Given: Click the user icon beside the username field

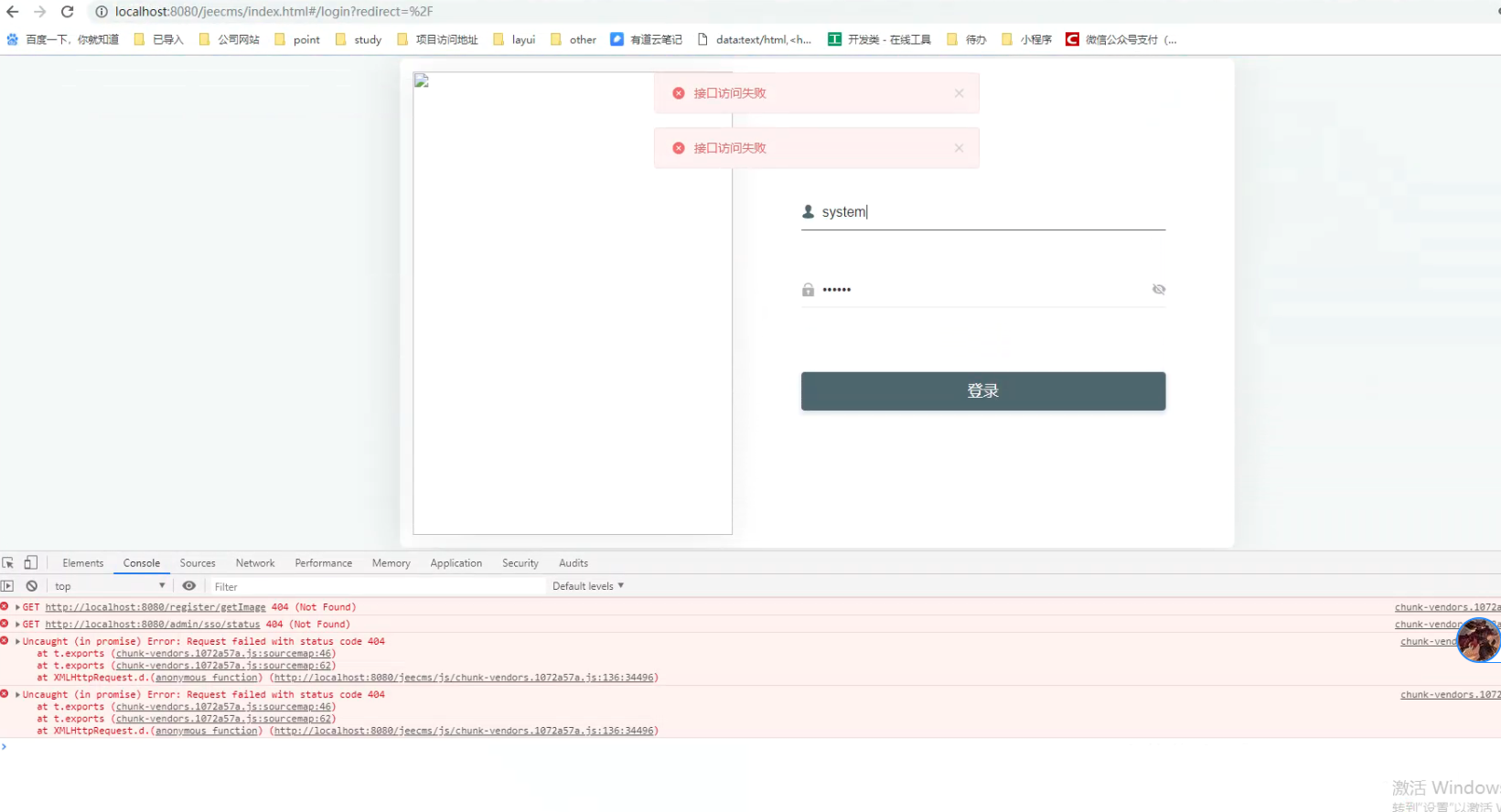Looking at the screenshot, I should pos(808,211).
